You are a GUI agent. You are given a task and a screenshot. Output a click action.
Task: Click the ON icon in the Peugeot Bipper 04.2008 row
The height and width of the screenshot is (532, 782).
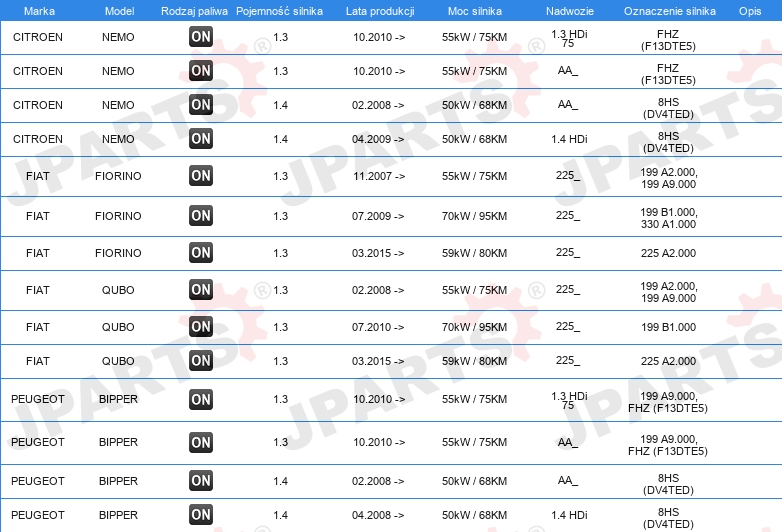[x=201, y=515]
